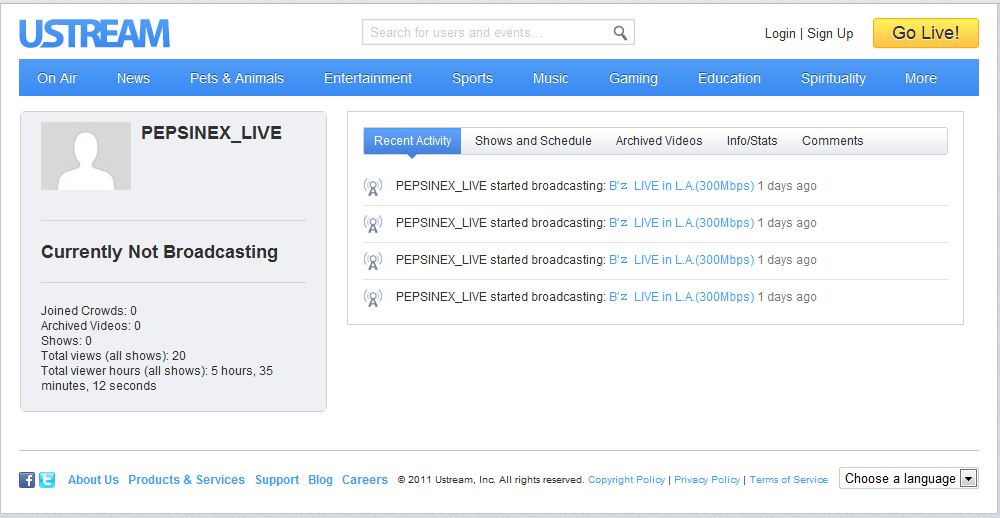Open the Privacy Policy link
Viewport: 1000px width, 518px height.
[707, 480]
